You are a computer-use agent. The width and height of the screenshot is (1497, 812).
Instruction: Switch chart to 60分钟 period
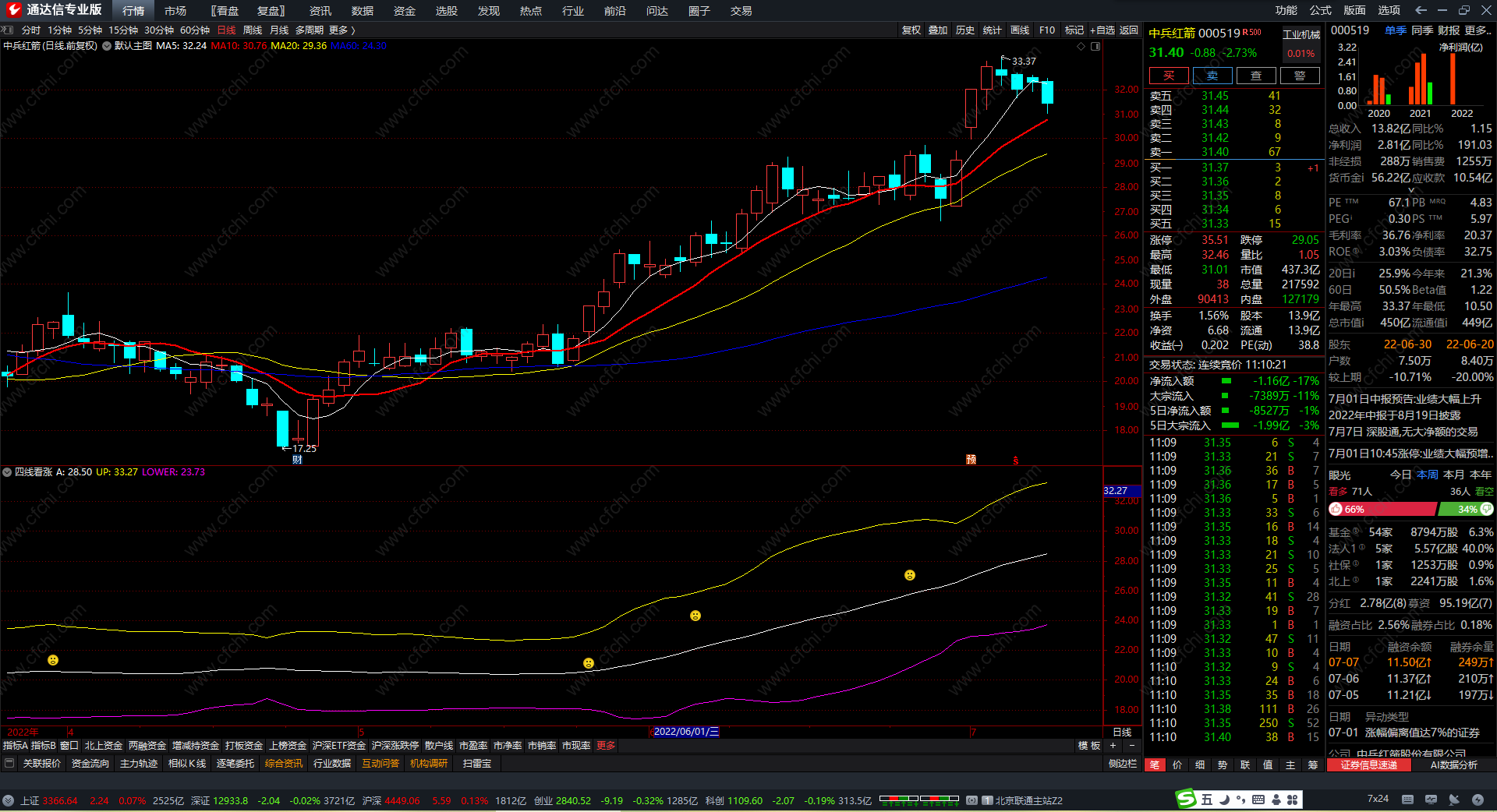(x=195, y=30)
